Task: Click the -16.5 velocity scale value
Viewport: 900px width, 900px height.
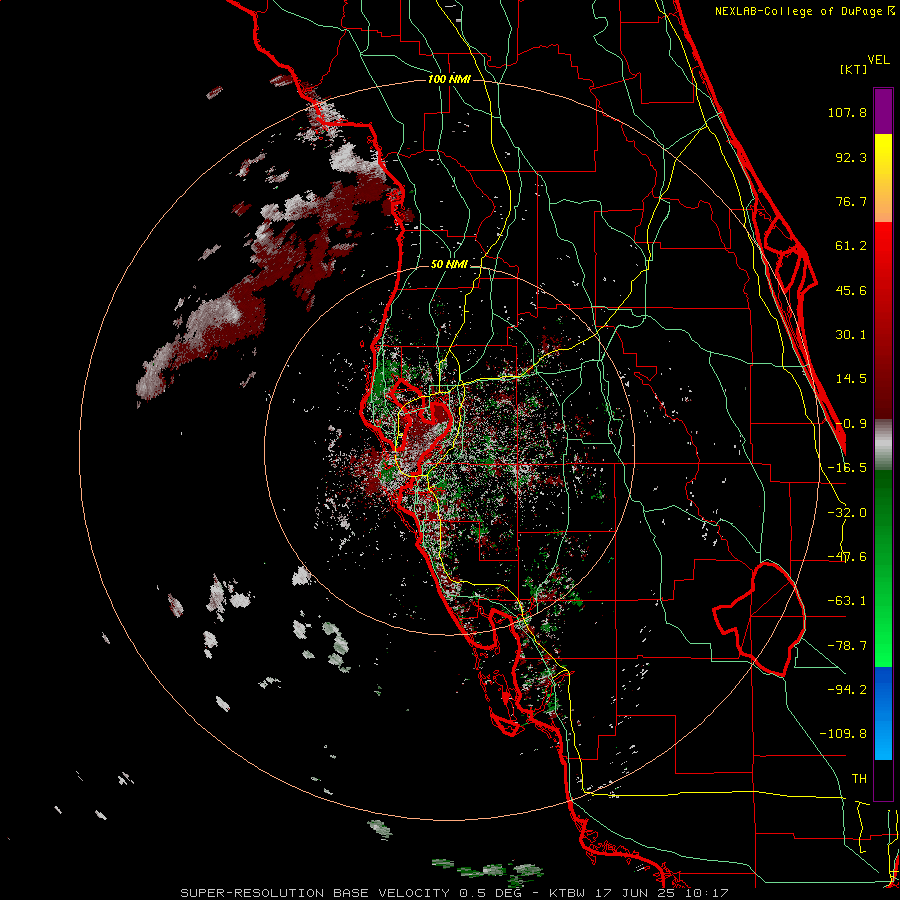Action: pyautogui.click(x=847, y=468)
